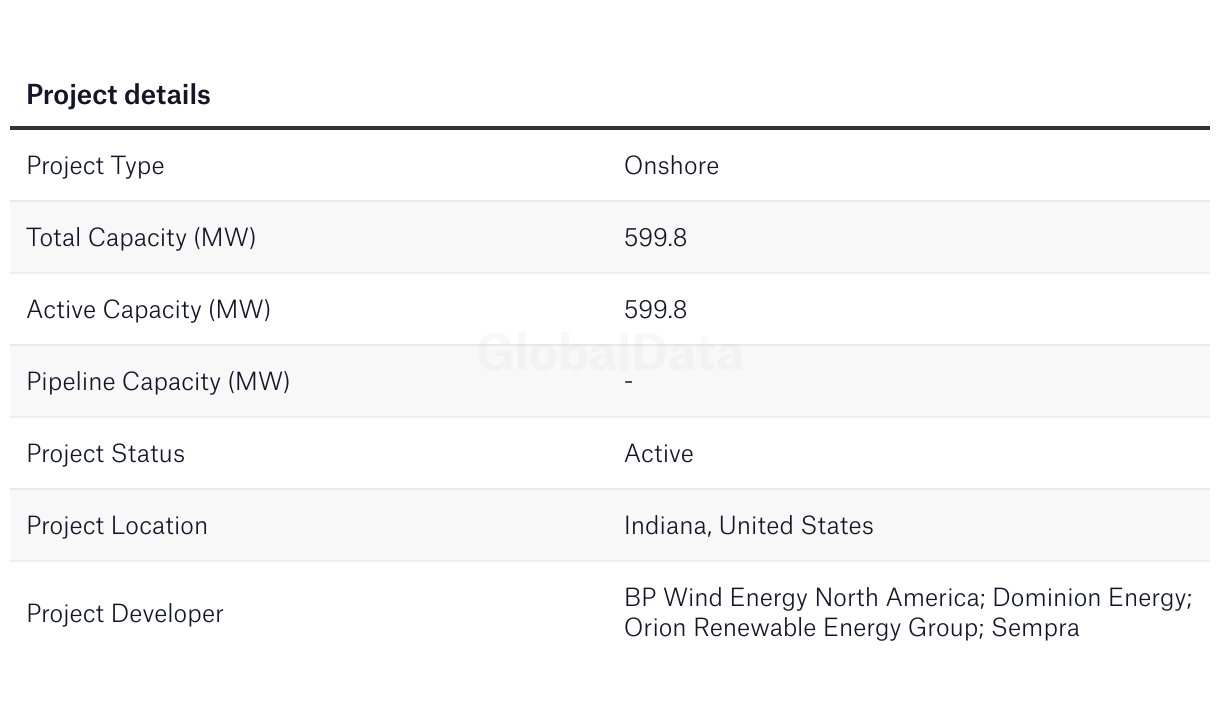Click the Total Capacity value 599.8
This screenshot has height=704, width=1220.
click(655, 238)
